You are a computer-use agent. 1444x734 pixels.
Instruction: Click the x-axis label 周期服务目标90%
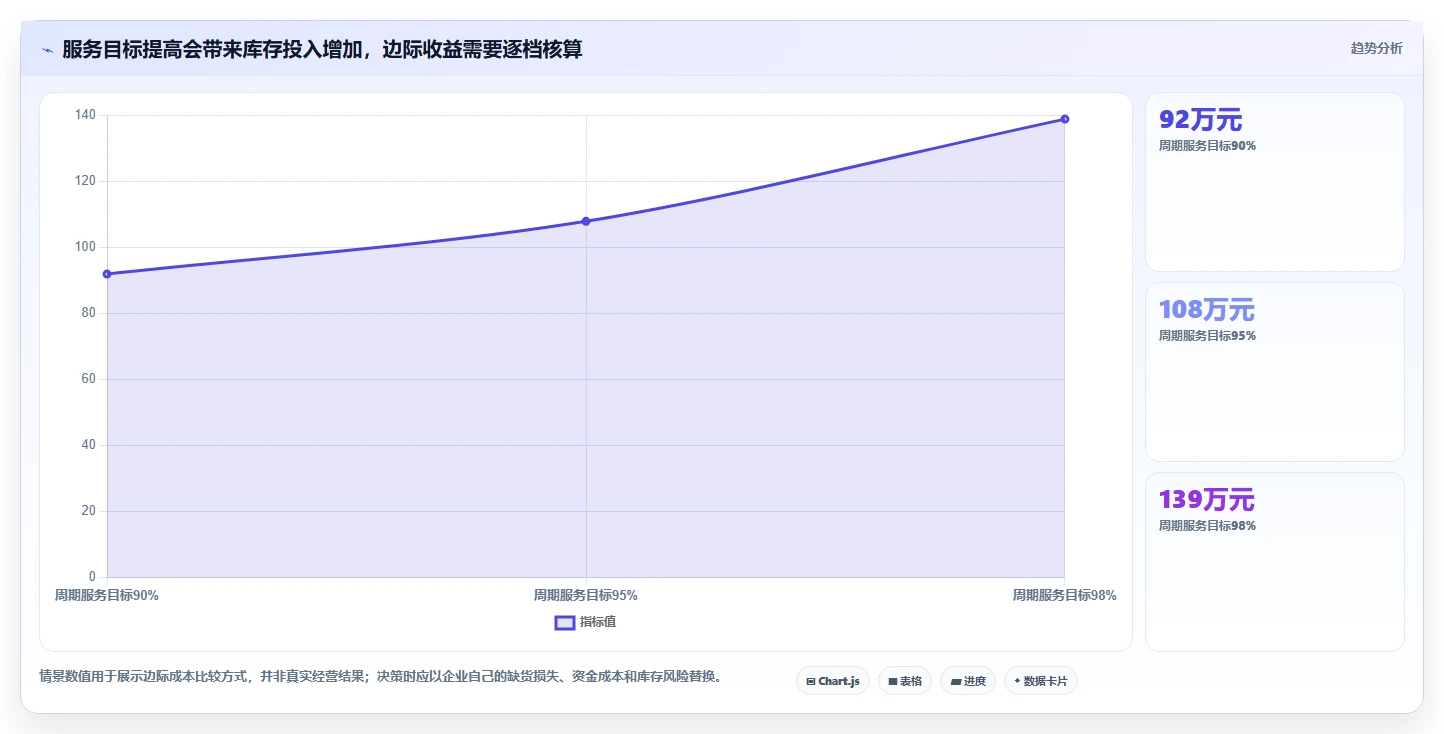107,595
